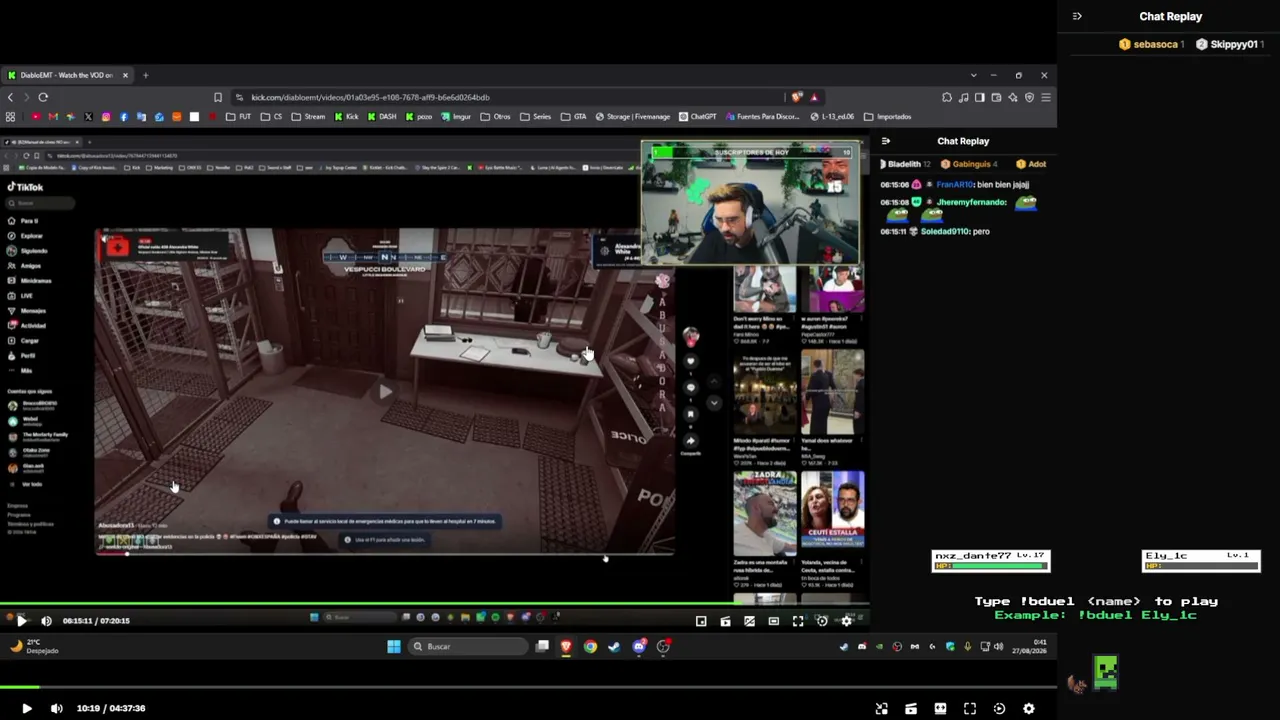Click username FranAR10 in chat replay
The height and width of the screenshot is (720, 1280).
tap(955, 185)
